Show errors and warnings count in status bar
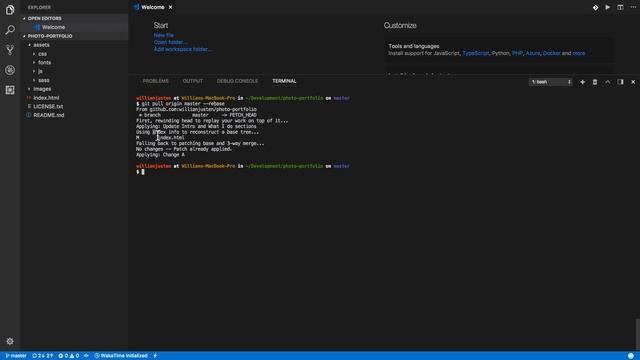Viewport: 640px width, 360px height. [69, 356]
